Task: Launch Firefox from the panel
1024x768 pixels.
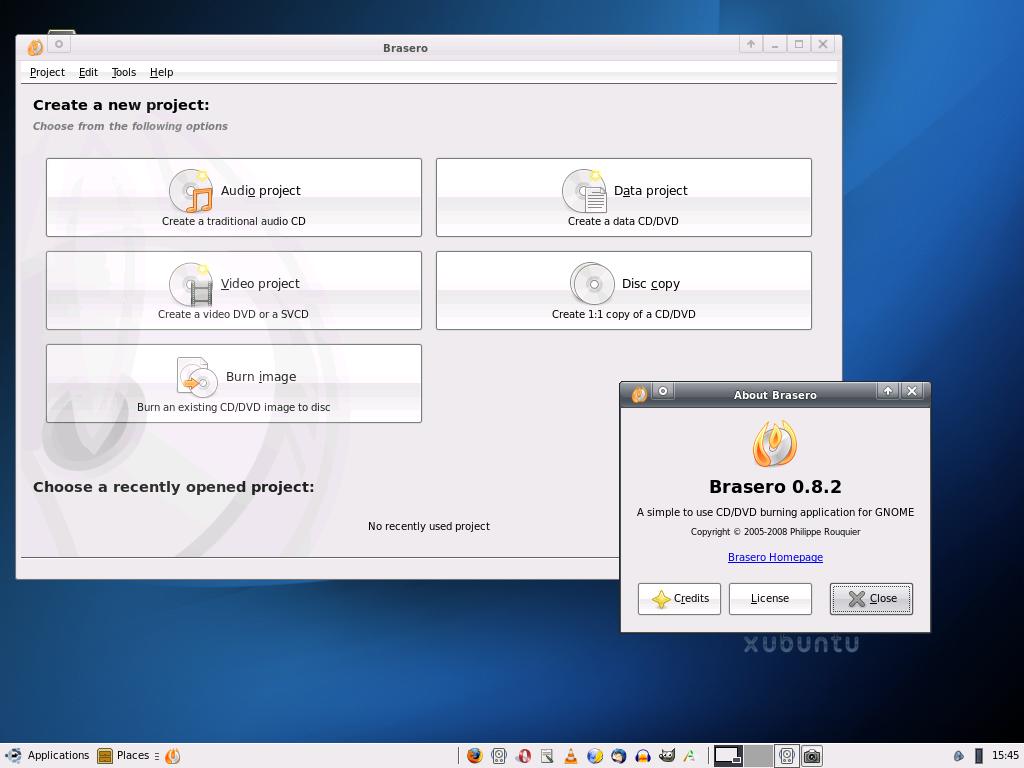Action: (x=475, y=756)
